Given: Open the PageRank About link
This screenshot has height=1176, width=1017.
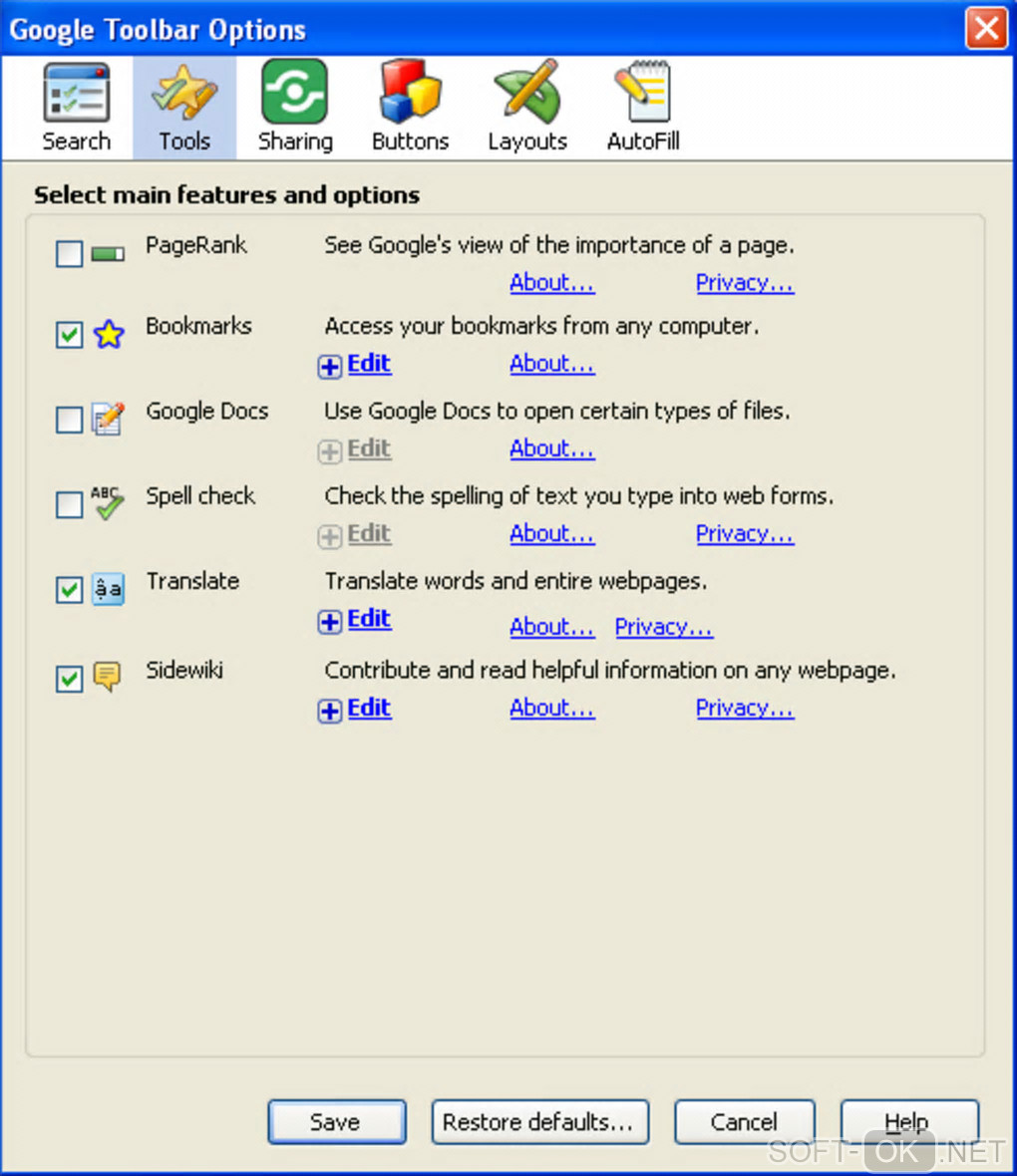Looking at the screenshot, I should [x=551, y=283].
